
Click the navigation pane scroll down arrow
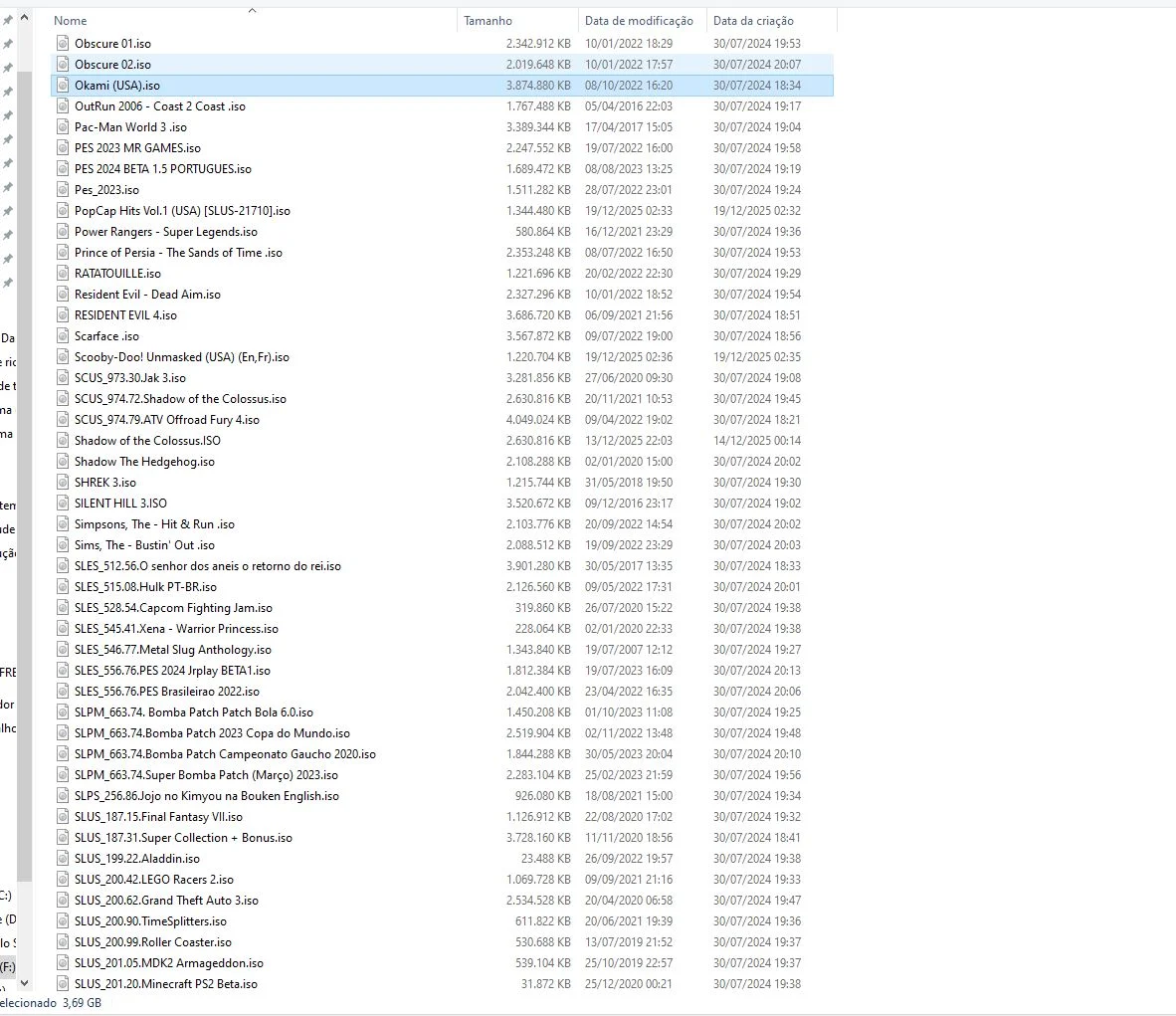pyautogui.click(x=24, y=982)
